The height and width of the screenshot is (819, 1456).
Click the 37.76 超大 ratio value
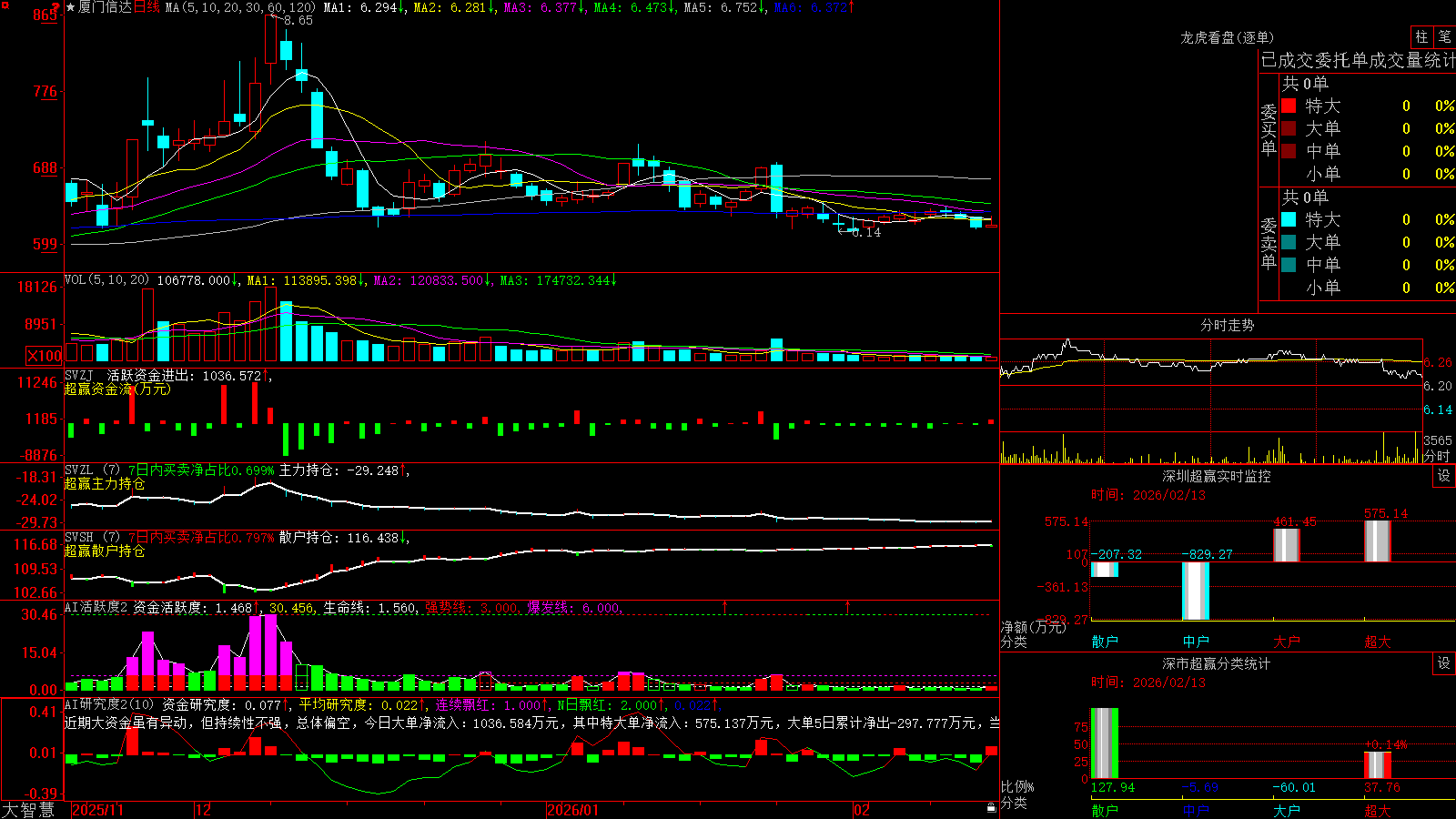pyautogui.click(x=1381, y=787)
